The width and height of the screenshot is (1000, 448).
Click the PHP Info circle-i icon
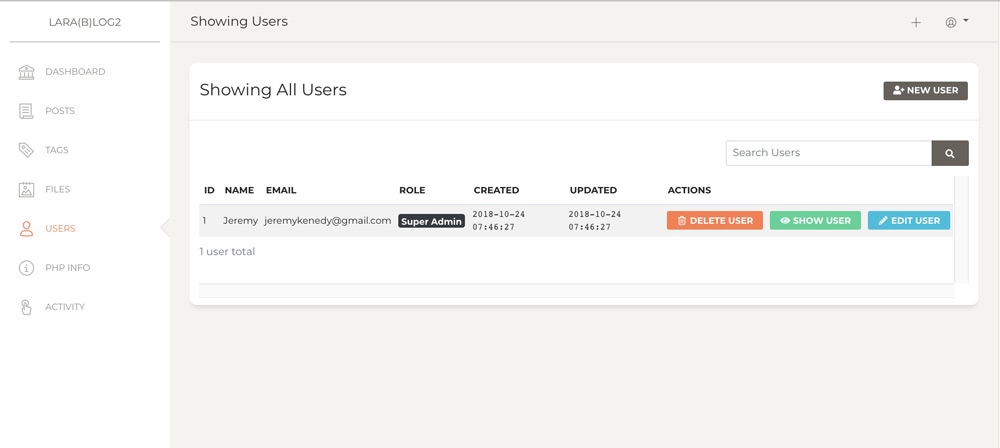coord(26,268)
